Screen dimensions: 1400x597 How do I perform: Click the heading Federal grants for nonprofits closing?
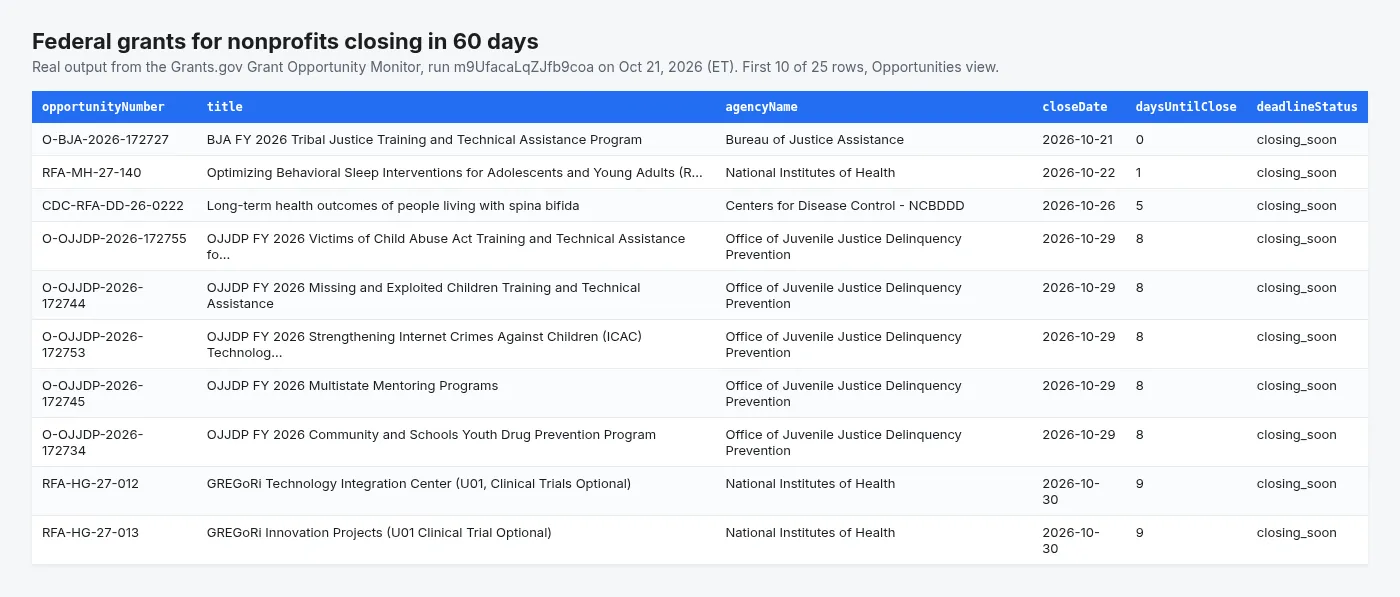[285, 41]
